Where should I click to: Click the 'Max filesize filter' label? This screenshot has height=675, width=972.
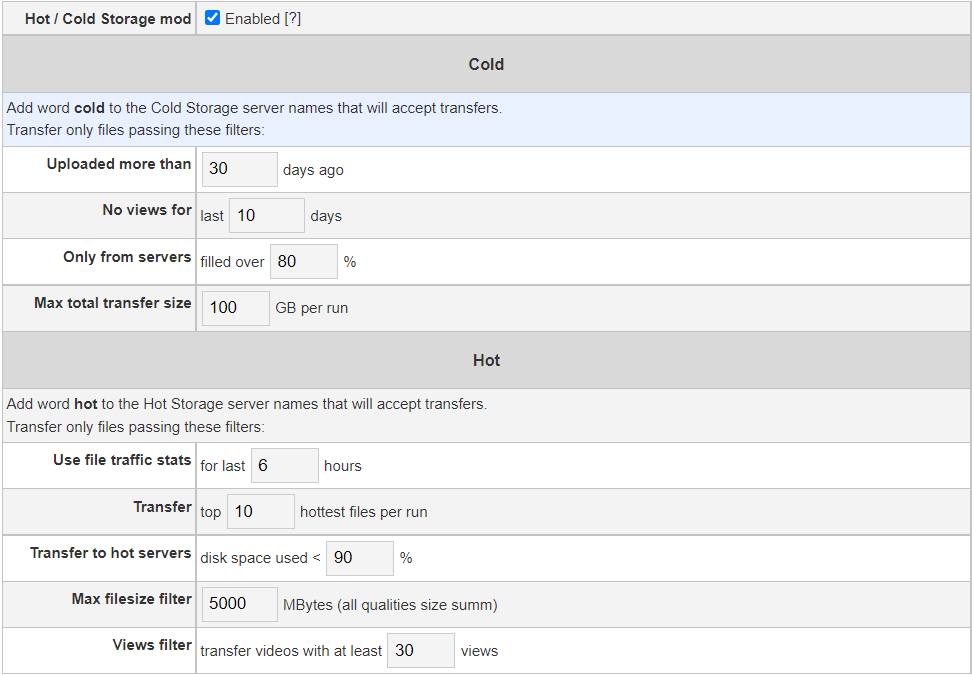(x=131, y=599)
